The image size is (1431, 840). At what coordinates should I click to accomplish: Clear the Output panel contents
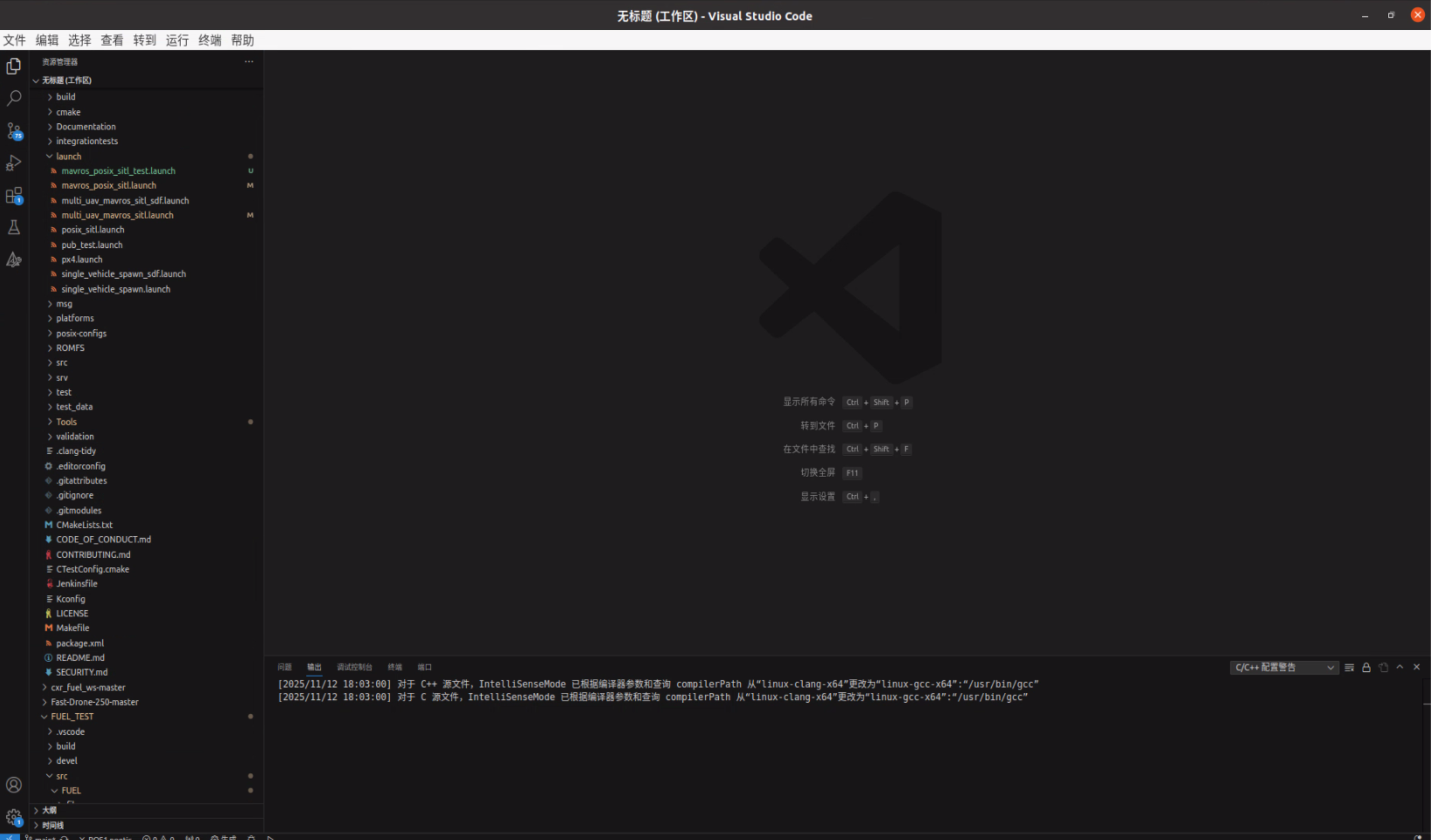pyautogui.click(x=1383, y=667)
